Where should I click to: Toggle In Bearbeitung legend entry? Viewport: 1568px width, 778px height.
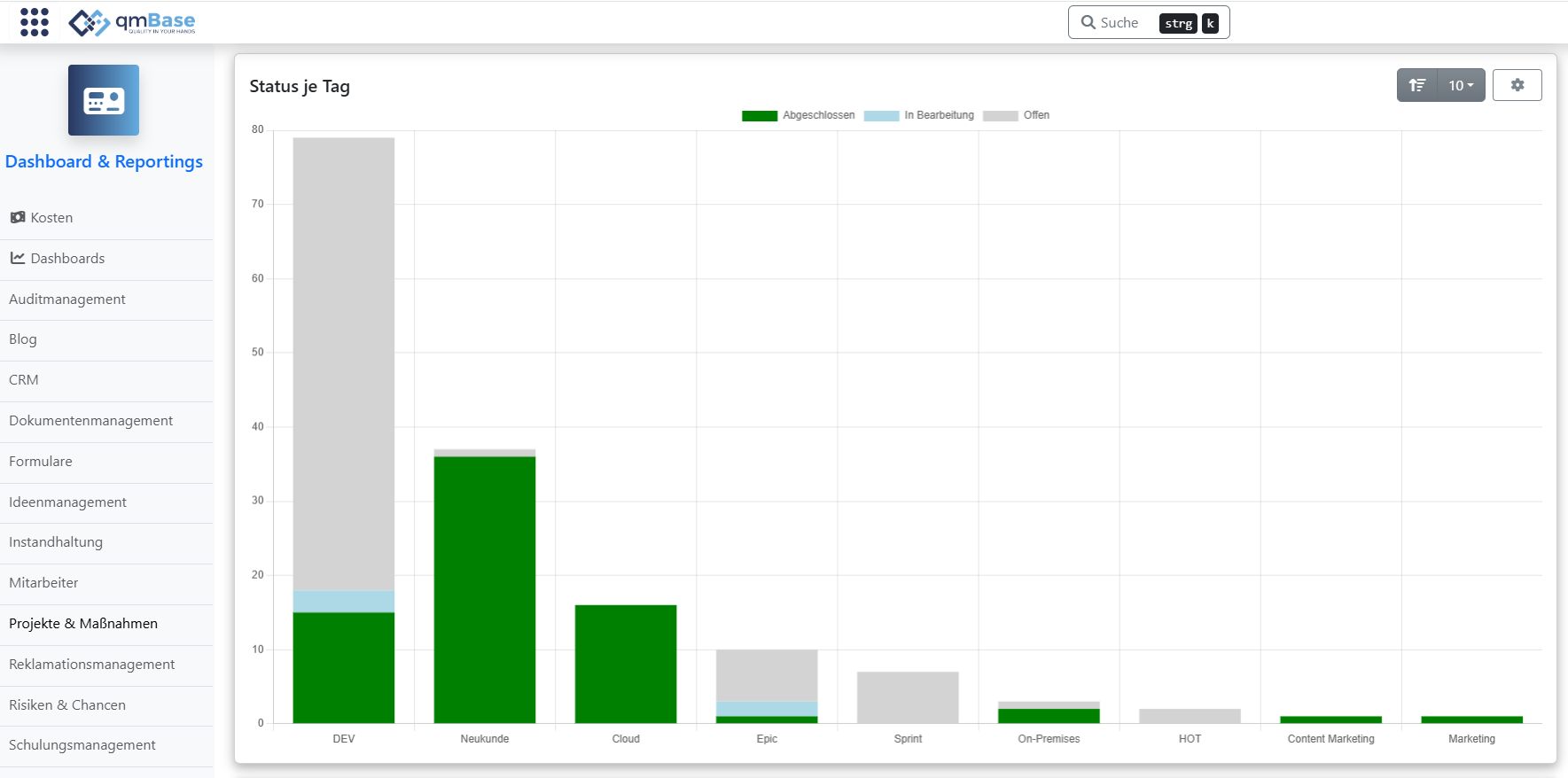click(919, 115)
